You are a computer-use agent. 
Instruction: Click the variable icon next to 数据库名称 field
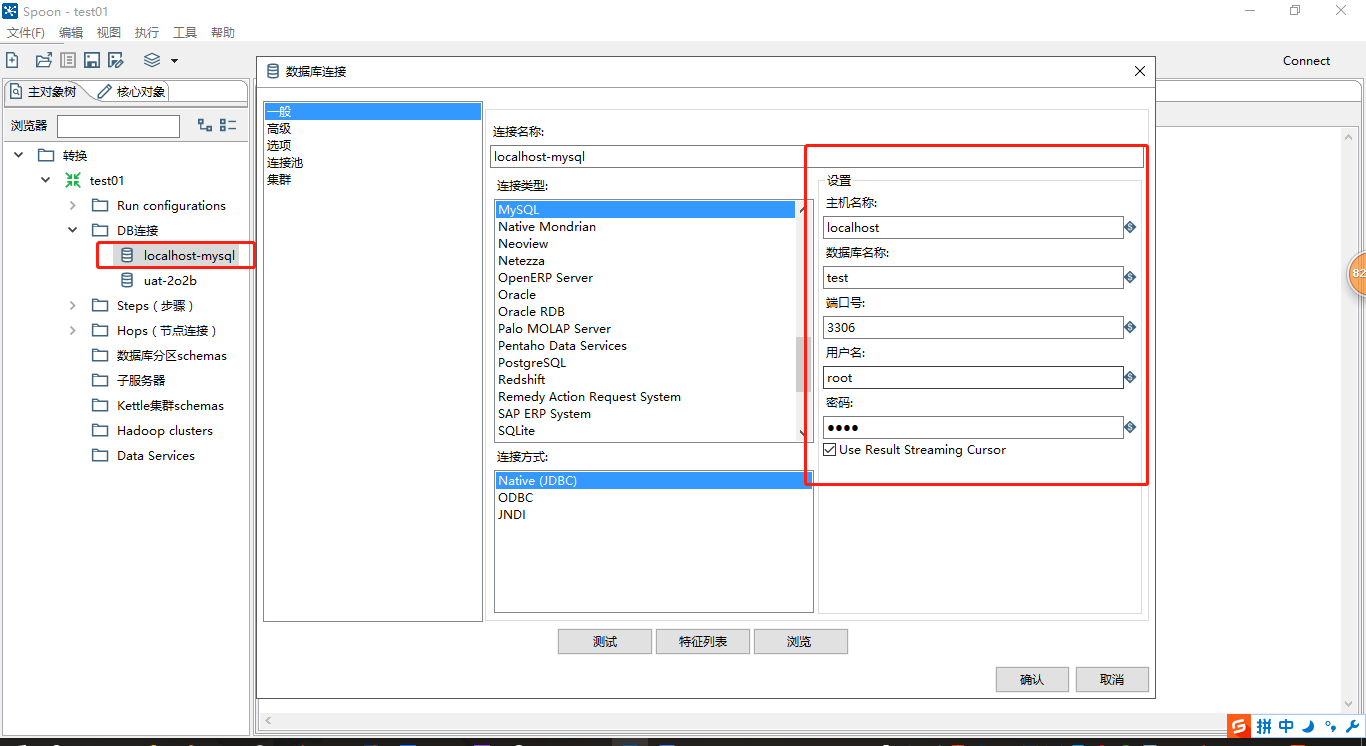[1130, 277]
